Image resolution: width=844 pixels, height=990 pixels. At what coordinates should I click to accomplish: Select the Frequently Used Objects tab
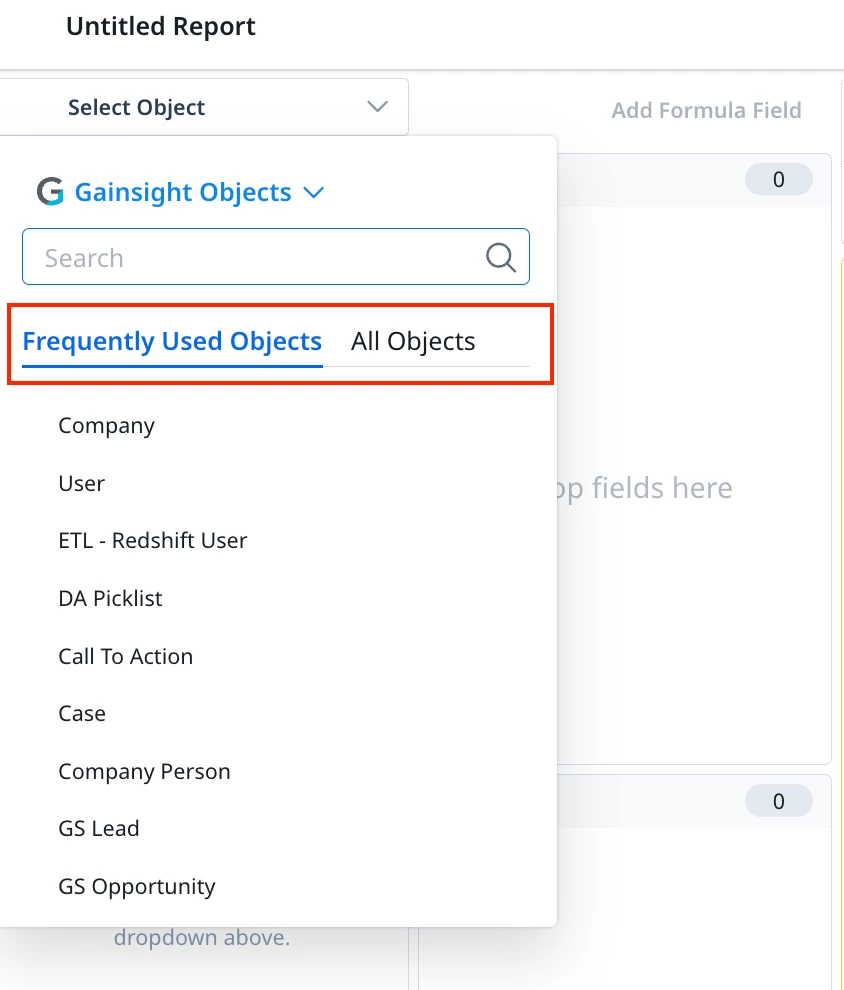tap(172, 342)
